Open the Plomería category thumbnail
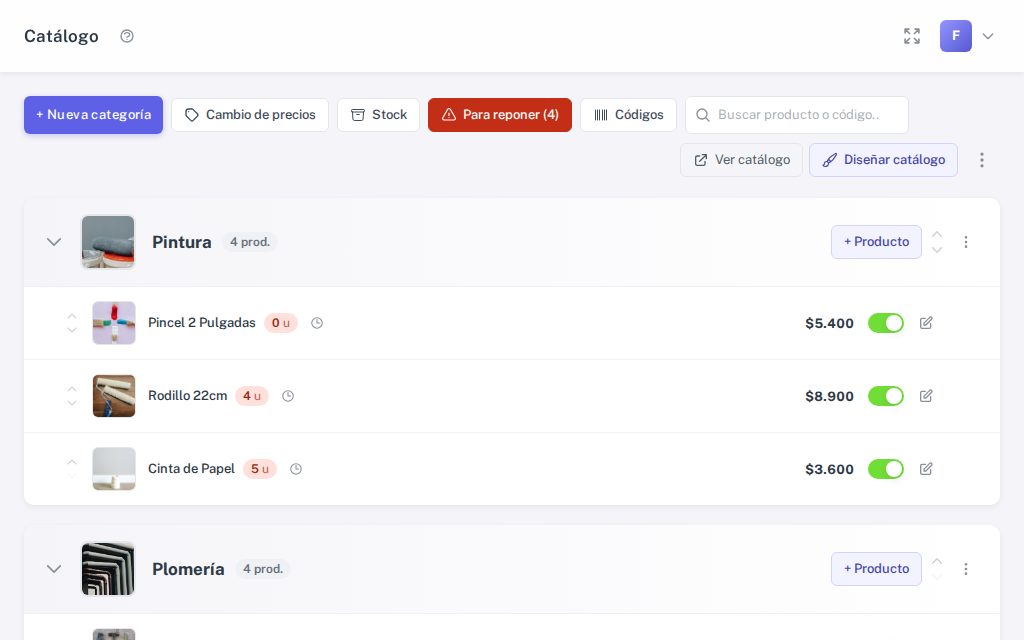1024x640 pixels. pos(108,569)
